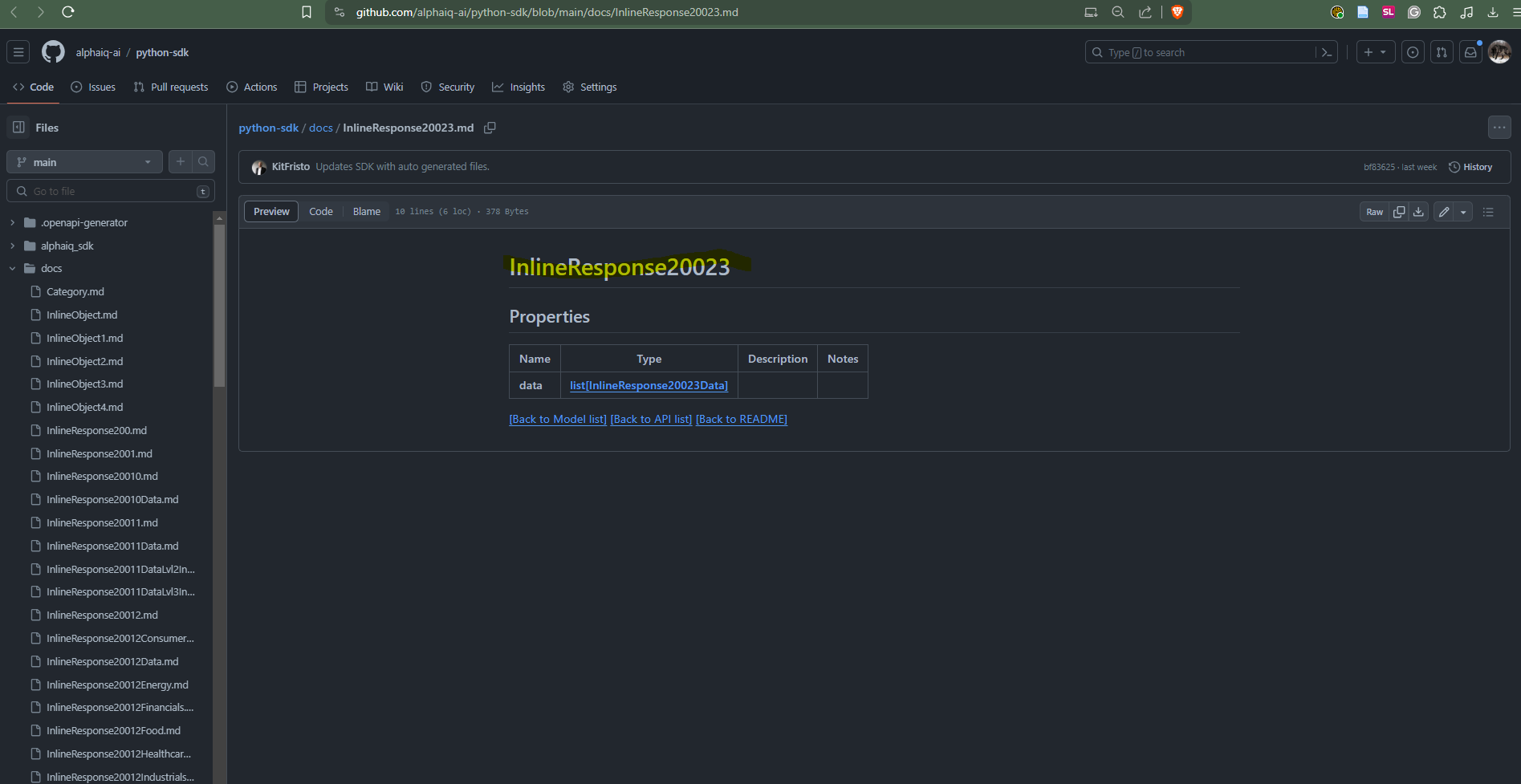Copy the file path icon next to InlineResponse20023.md
The image size is (1521, 784).
pos(490,128)
